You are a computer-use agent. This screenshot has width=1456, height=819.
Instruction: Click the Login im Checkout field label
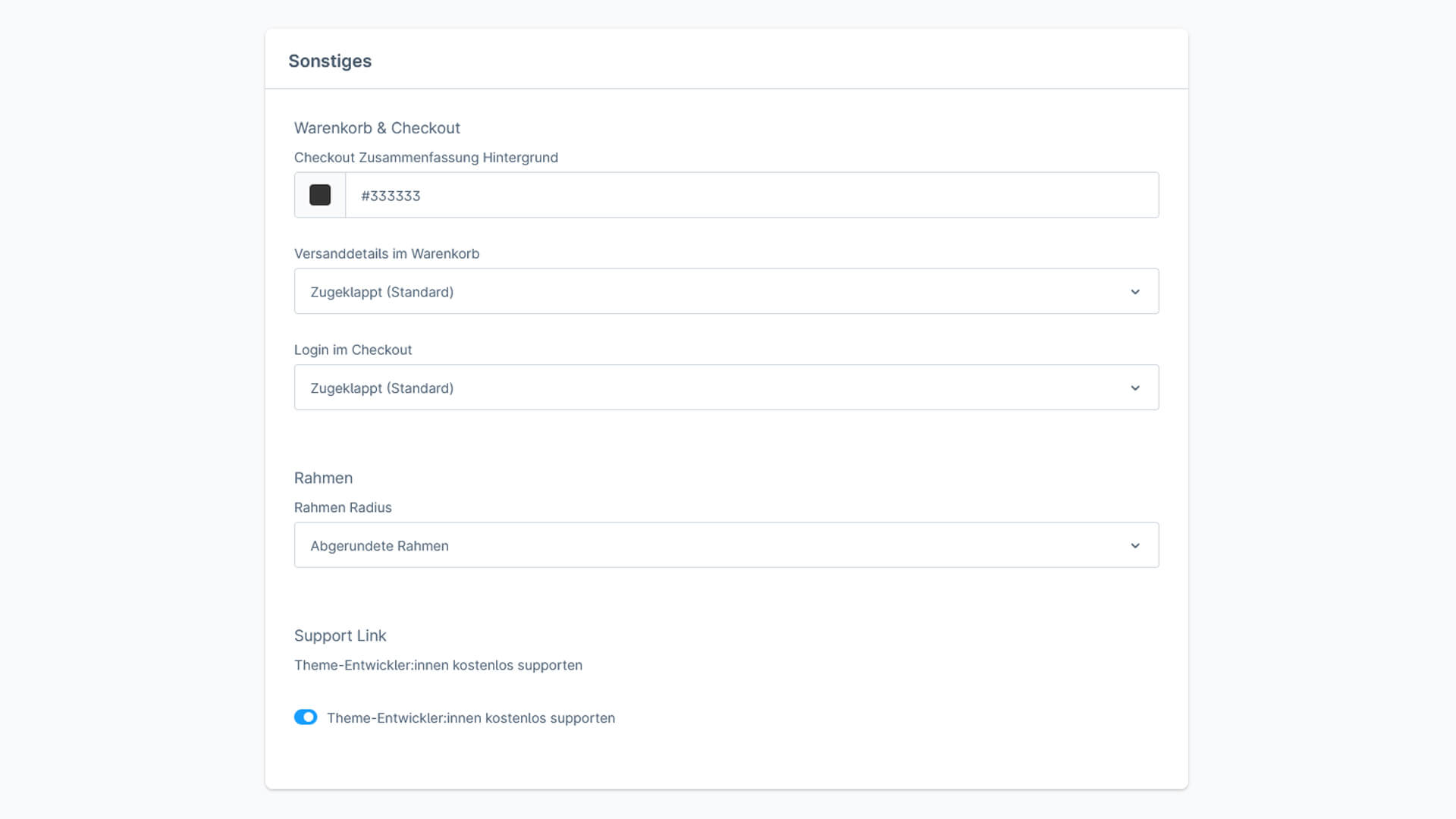click(x=353, y=350)
